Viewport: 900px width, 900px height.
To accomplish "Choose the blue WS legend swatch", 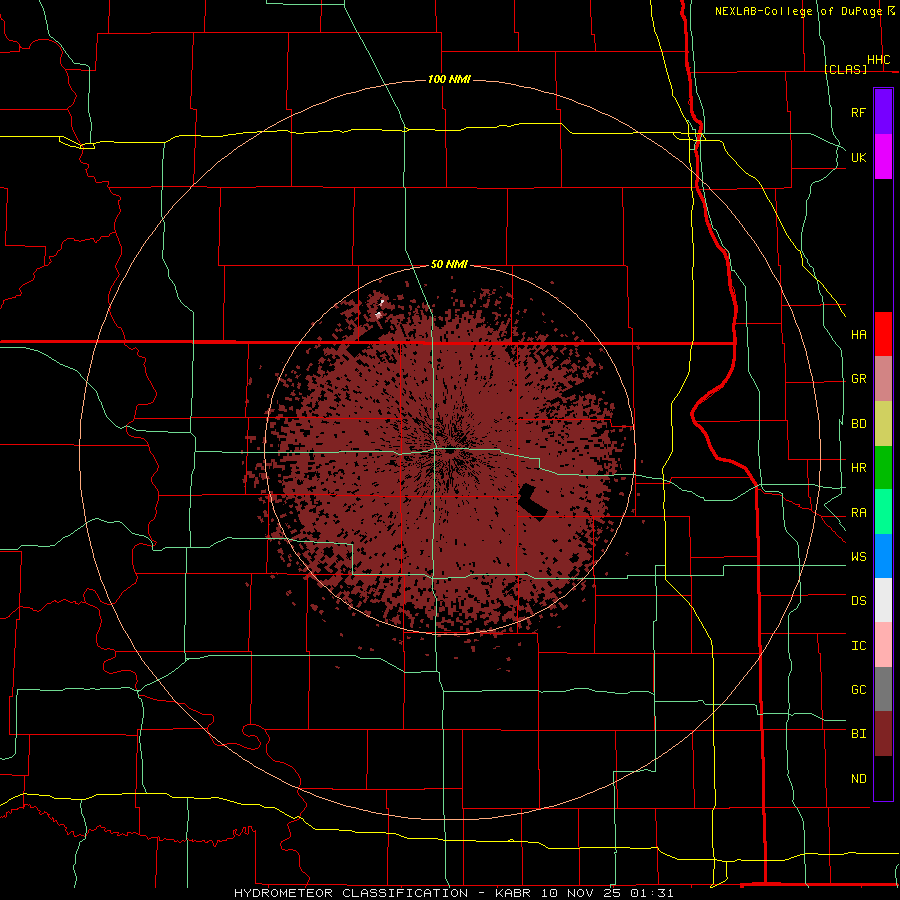I will (883, 556).
